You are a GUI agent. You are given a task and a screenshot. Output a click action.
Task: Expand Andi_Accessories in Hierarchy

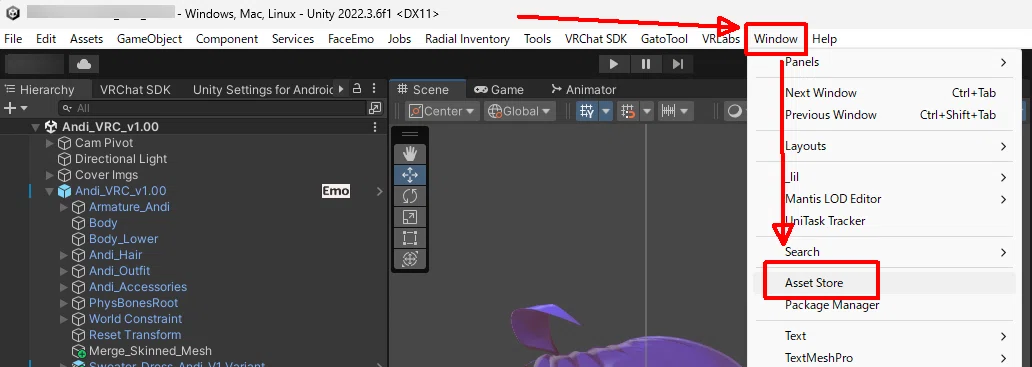point(64,287)
